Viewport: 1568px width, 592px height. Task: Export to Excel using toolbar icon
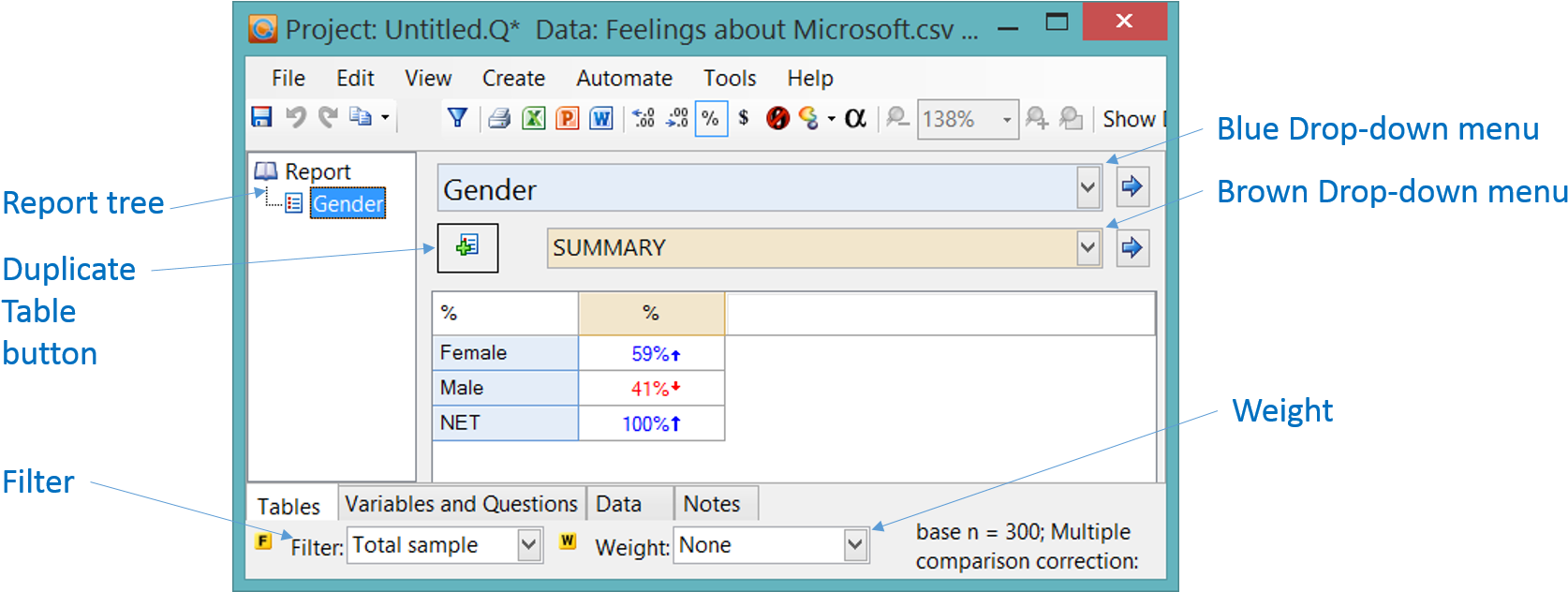pos(534,119)
